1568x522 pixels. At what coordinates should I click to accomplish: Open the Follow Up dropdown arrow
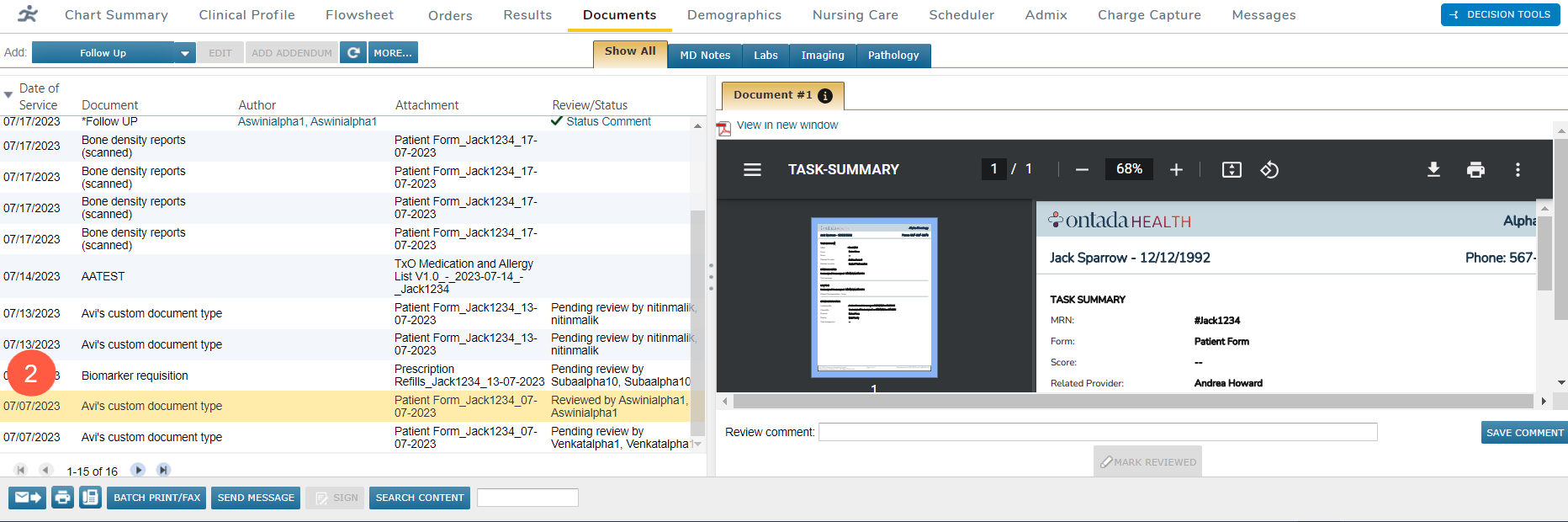point(185,53)
